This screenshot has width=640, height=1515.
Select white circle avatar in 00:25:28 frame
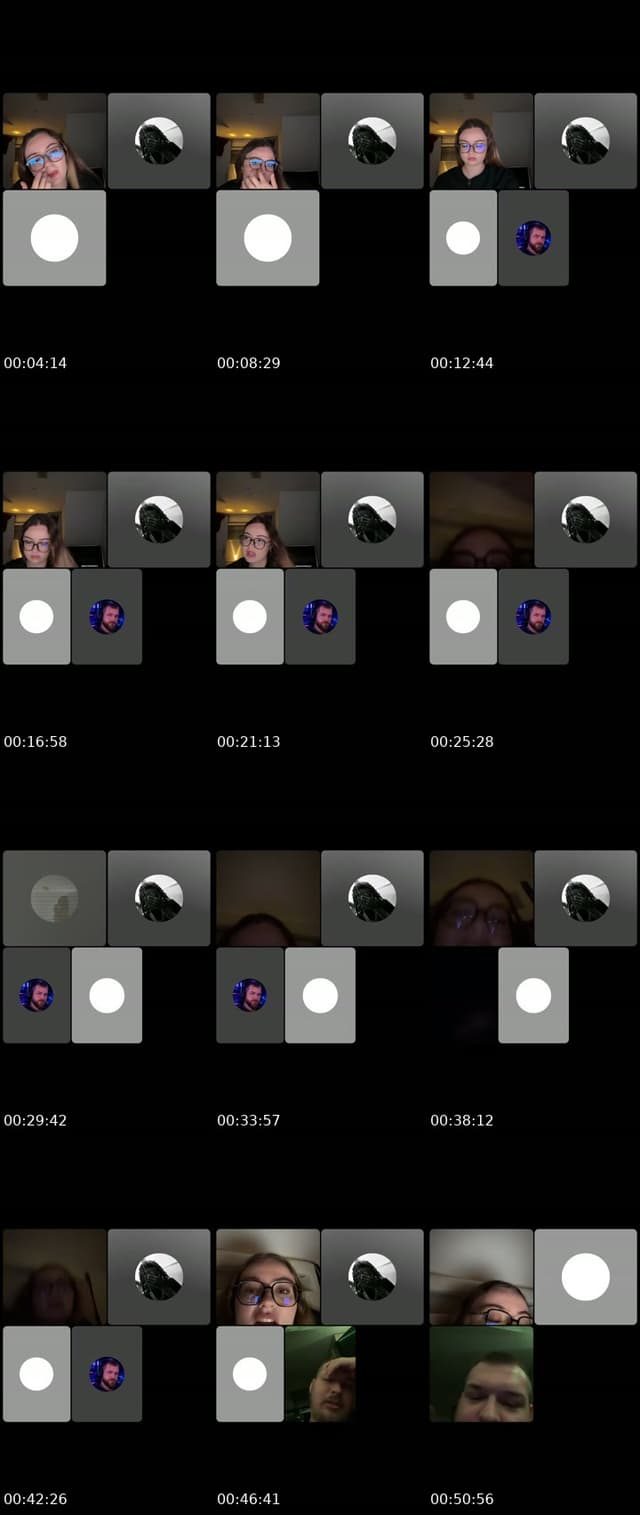click(x=463, y=617)
